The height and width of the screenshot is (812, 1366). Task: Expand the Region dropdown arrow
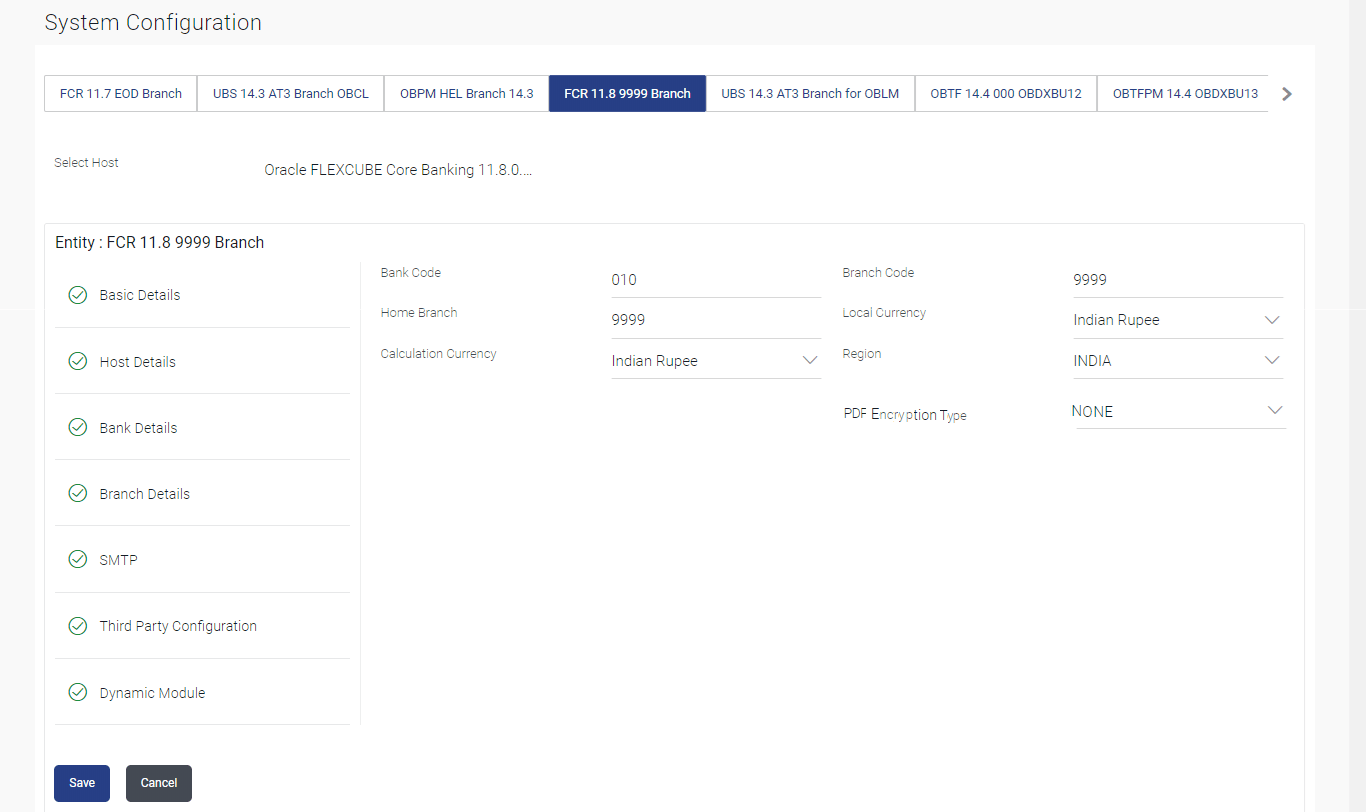point(1272,360)
